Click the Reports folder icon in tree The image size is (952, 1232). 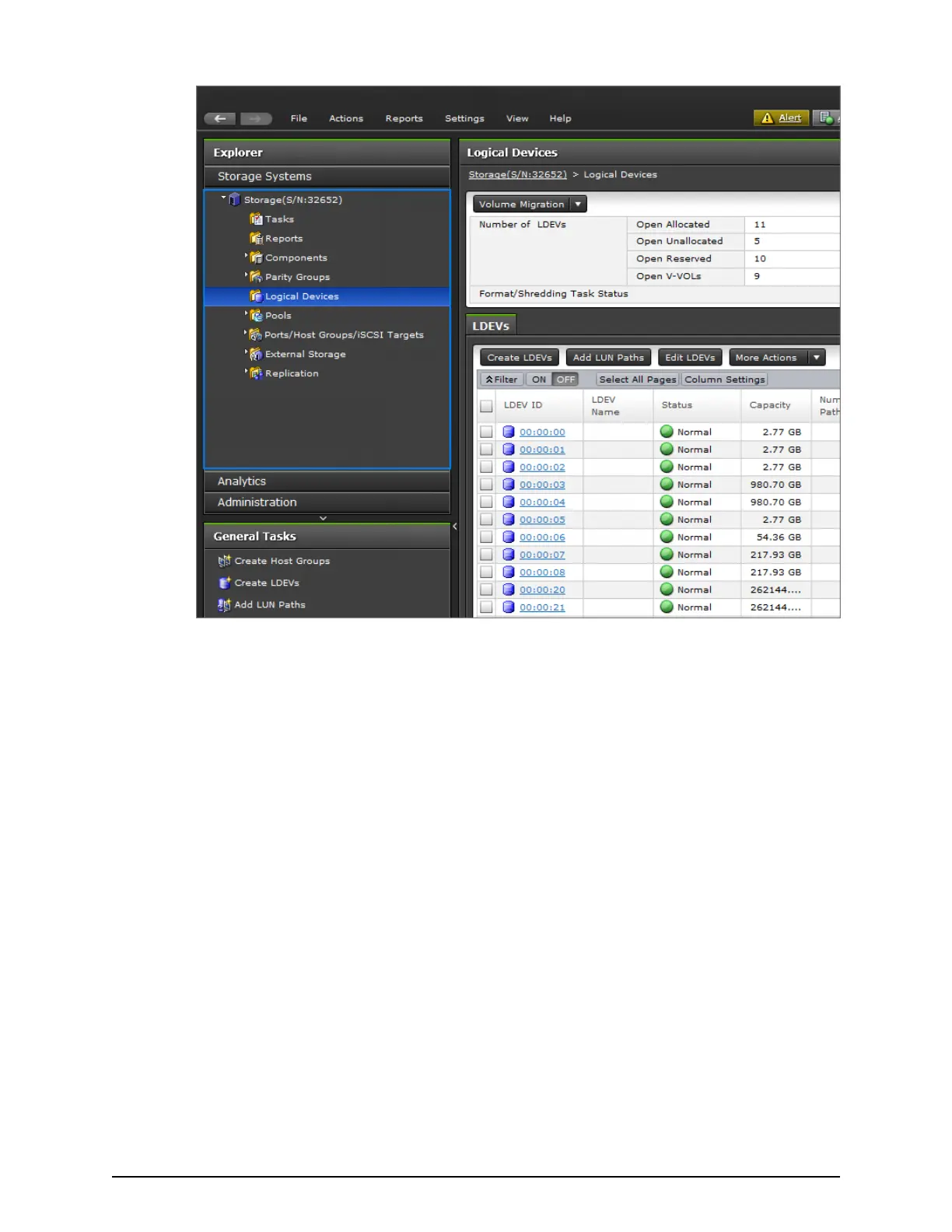[x=256, y=239]
